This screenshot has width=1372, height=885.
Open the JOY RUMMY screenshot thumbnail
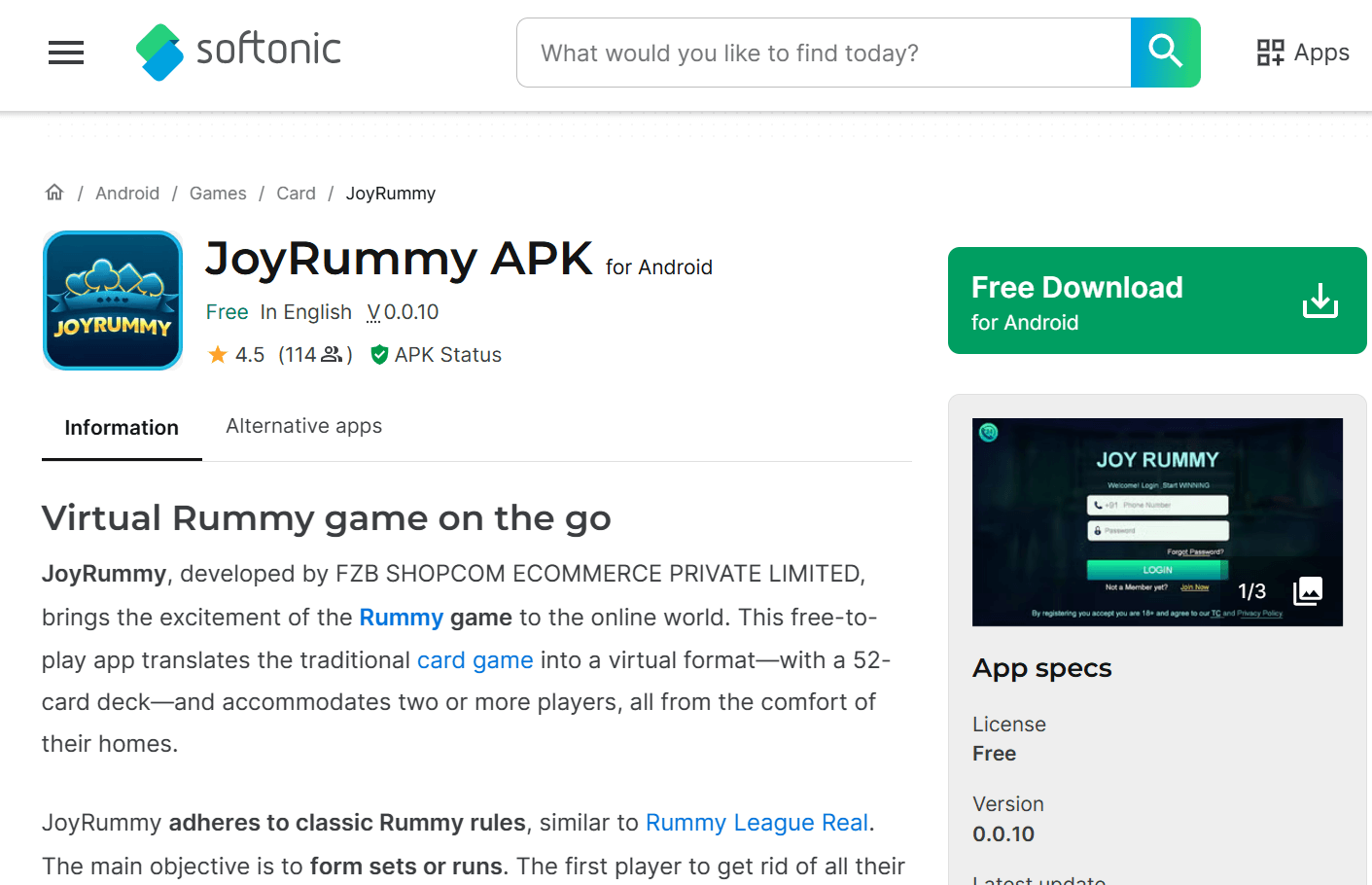pos(1157,522)
